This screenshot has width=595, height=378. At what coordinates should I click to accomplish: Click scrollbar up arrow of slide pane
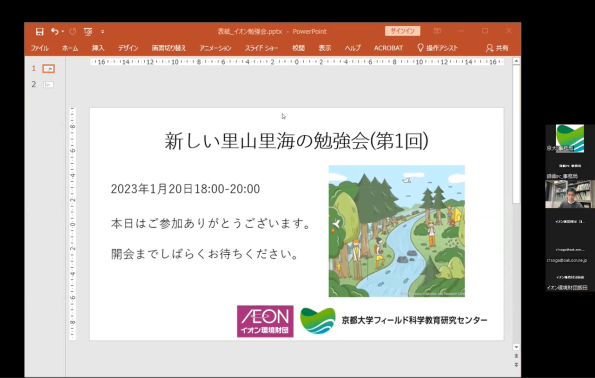[516, 61]
